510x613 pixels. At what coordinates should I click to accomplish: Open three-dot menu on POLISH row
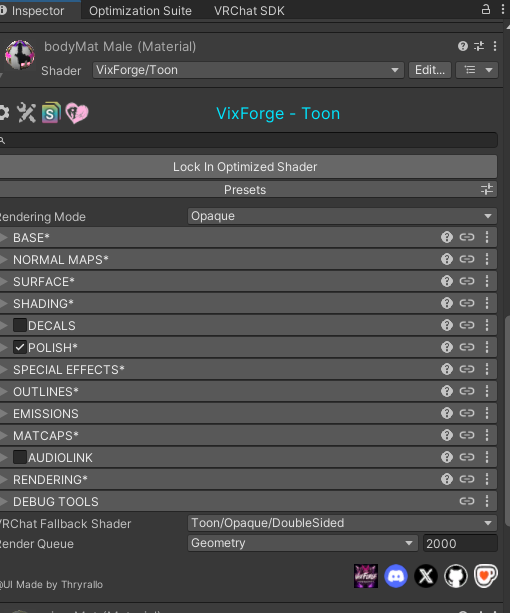487,347
